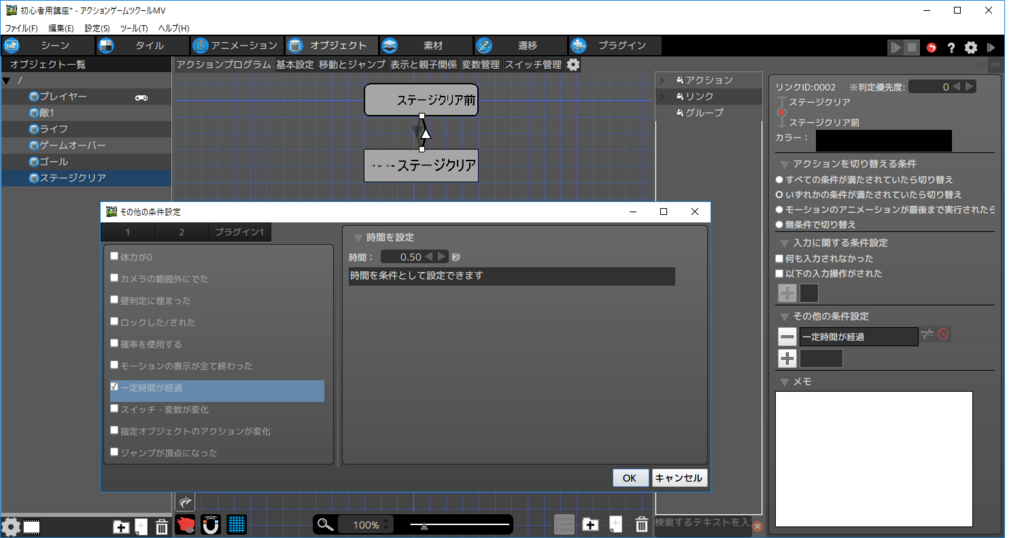The width and height of the screenshot is (1024, 538).
Task: Click the red prohibition icon beside 一定時間が経過
Action: pos(943,334)
